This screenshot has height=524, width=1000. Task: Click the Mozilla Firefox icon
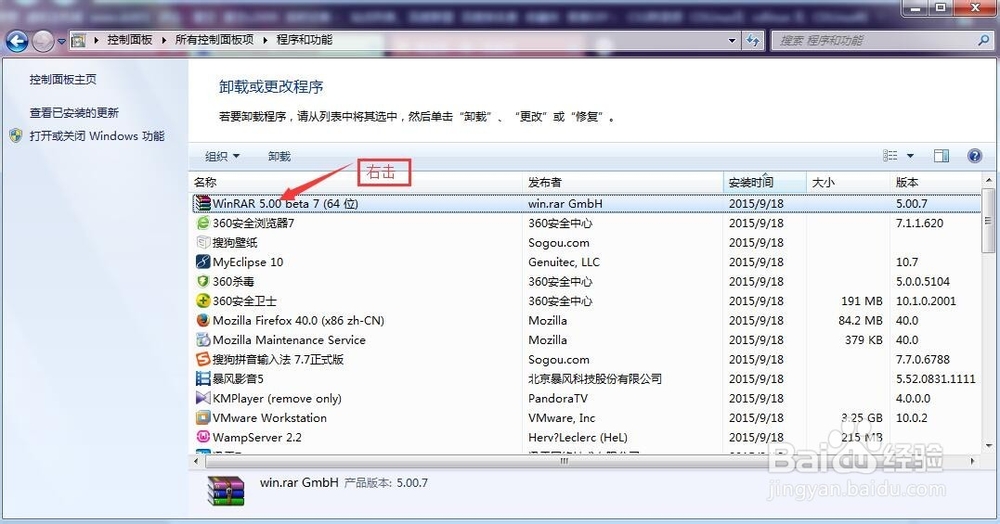pyautogui.click(x=203, y=320)
